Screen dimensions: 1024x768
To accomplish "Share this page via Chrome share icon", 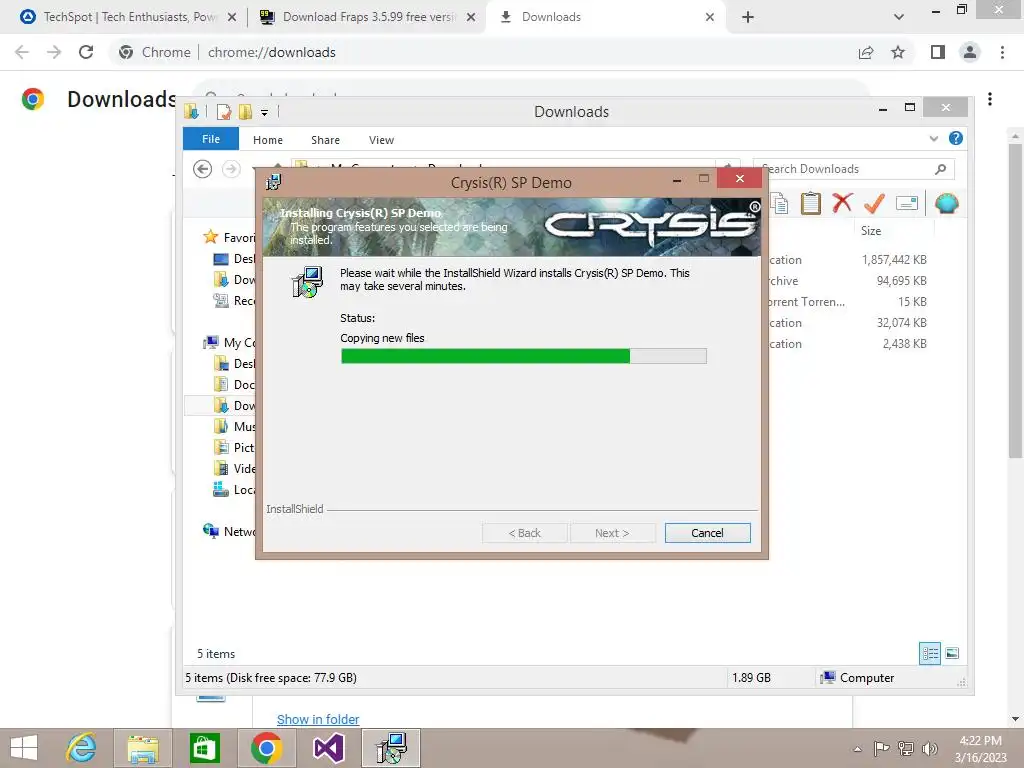I will click(x=866, y=52).
